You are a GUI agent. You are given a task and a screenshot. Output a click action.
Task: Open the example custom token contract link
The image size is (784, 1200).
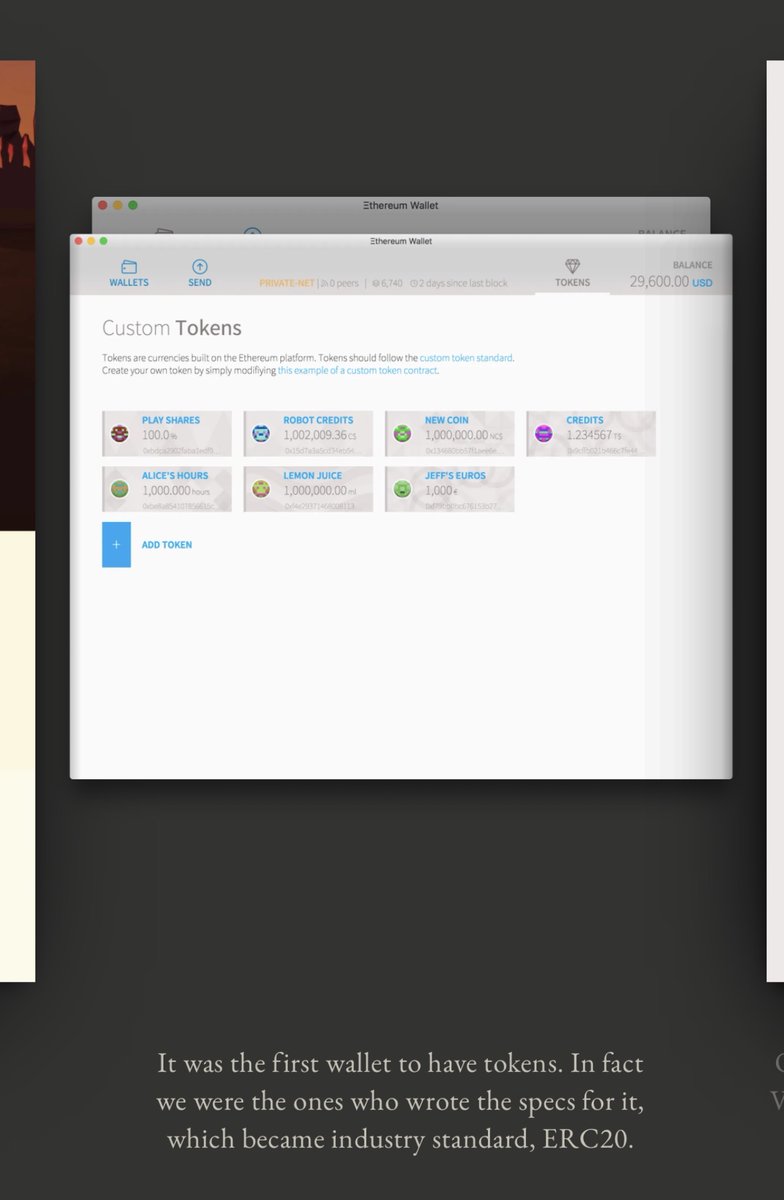click(x=358, y=370)
